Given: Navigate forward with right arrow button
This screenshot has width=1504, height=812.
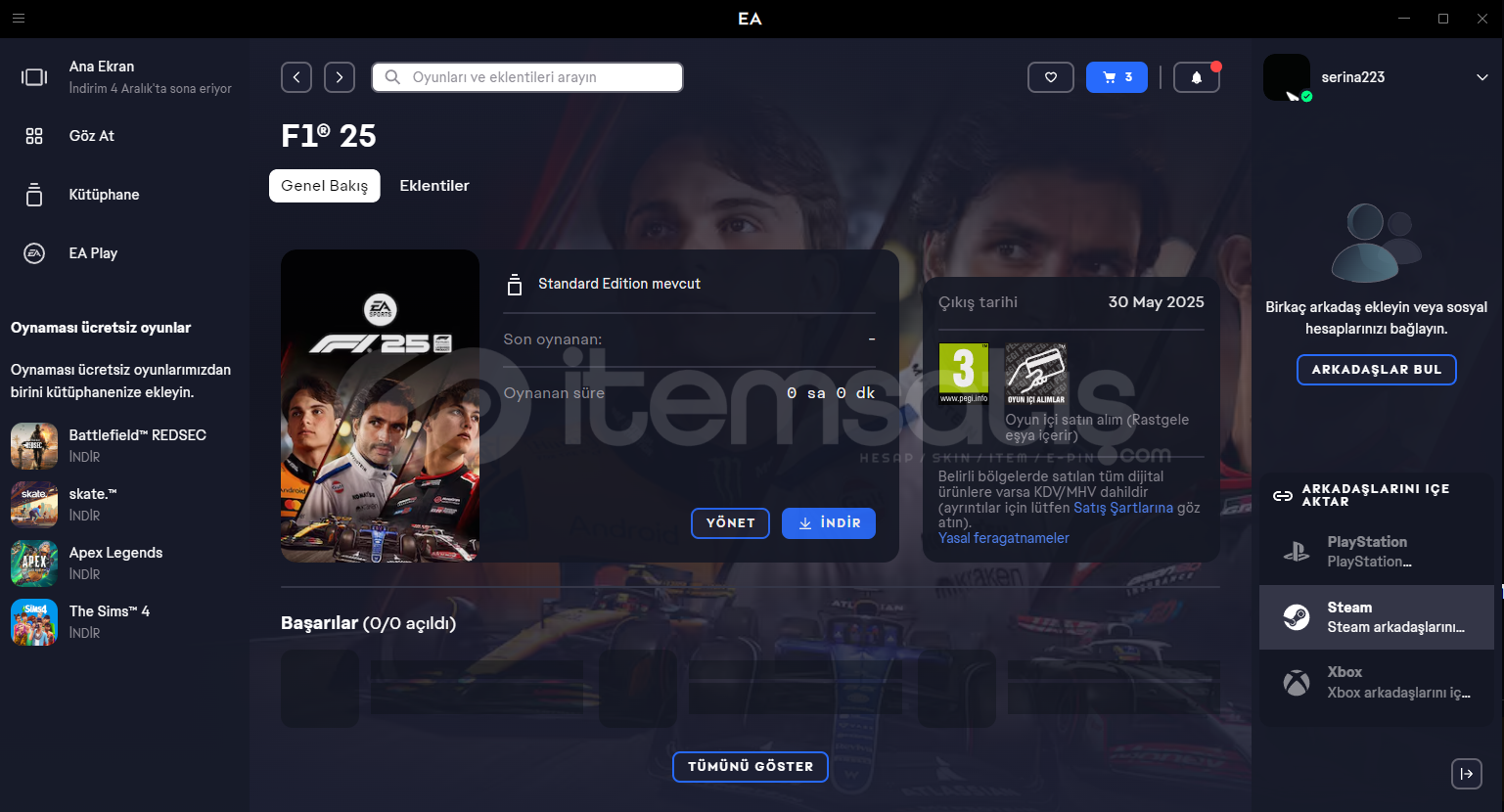Looking at the screenshot, I should coord(340,77).
